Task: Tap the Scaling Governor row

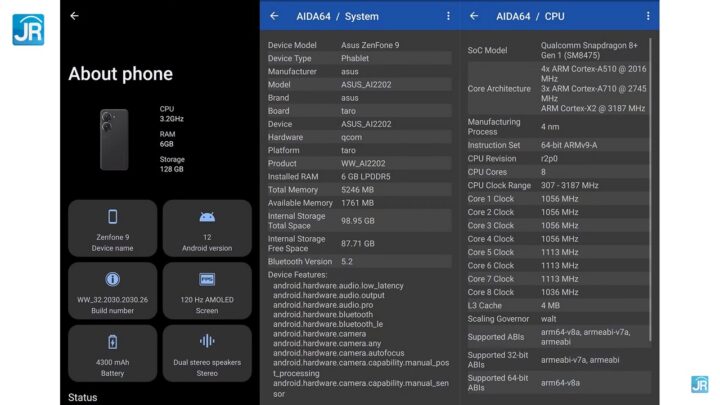Action: pos(558,319)
